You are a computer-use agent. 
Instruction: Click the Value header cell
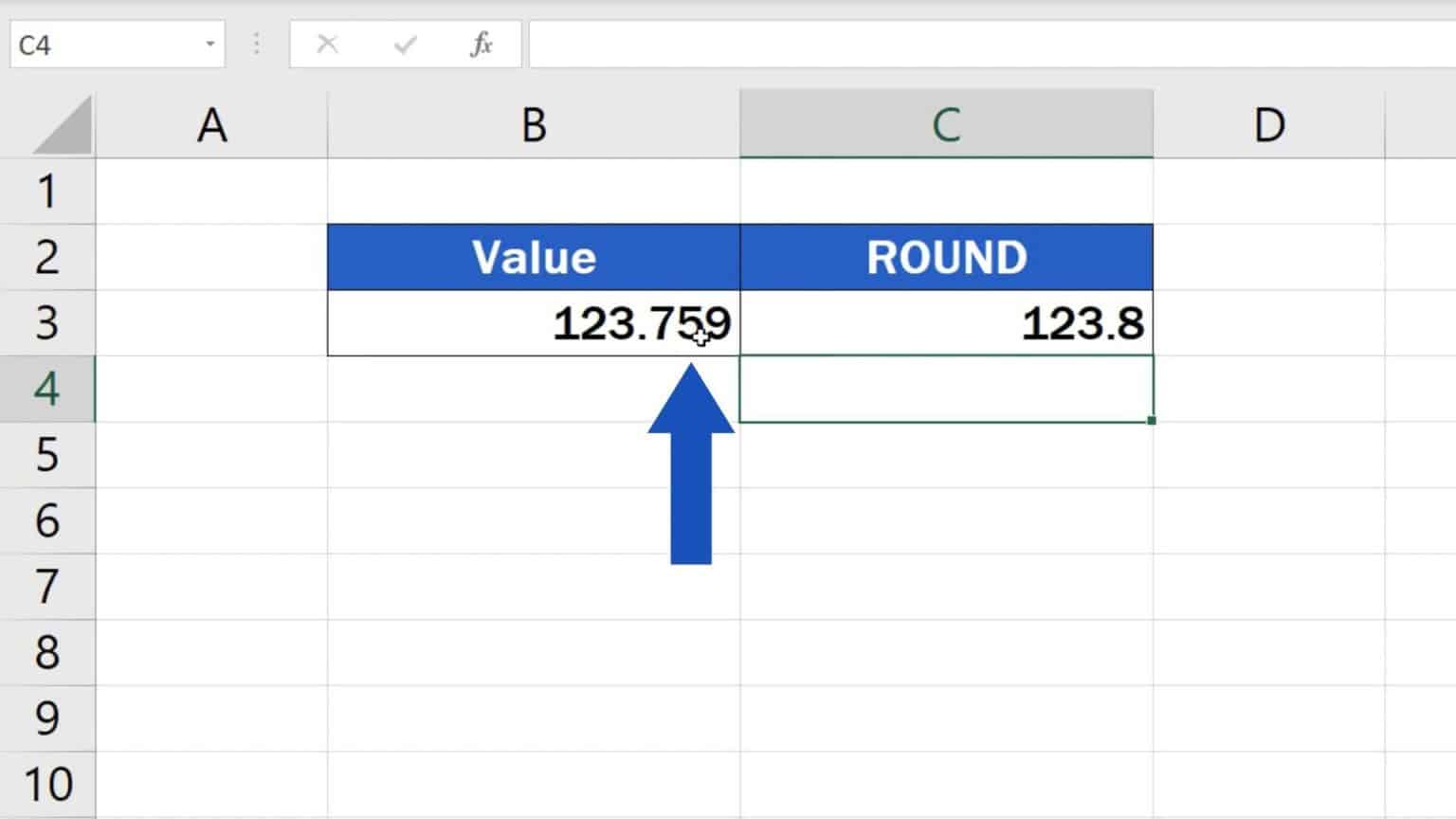[534, 256]
